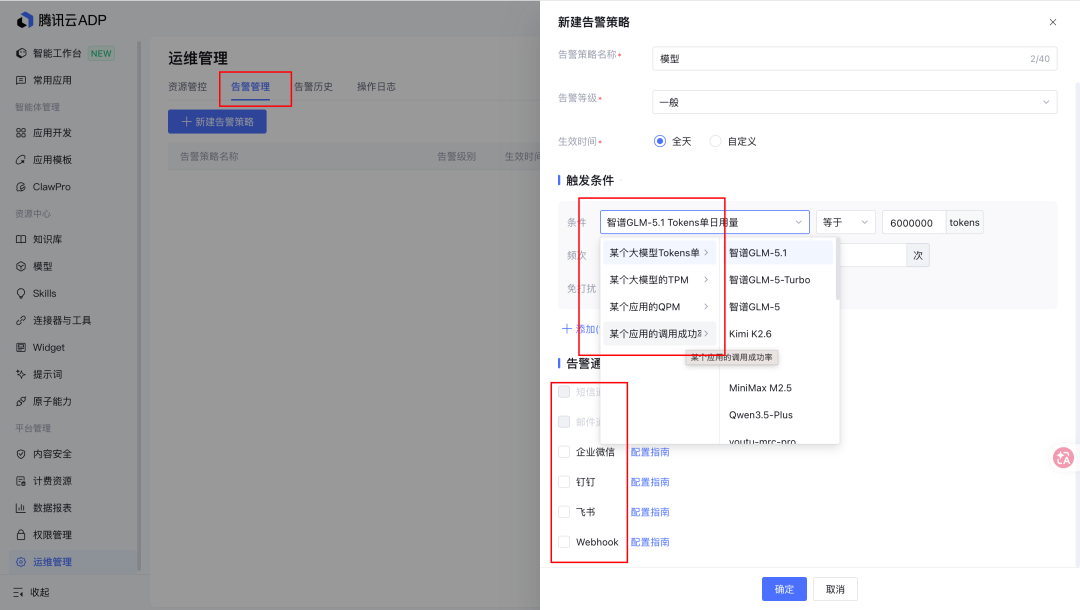1080x610 pixels.
Task: Open 数据报表 sidebar icon
Action: 21,508
